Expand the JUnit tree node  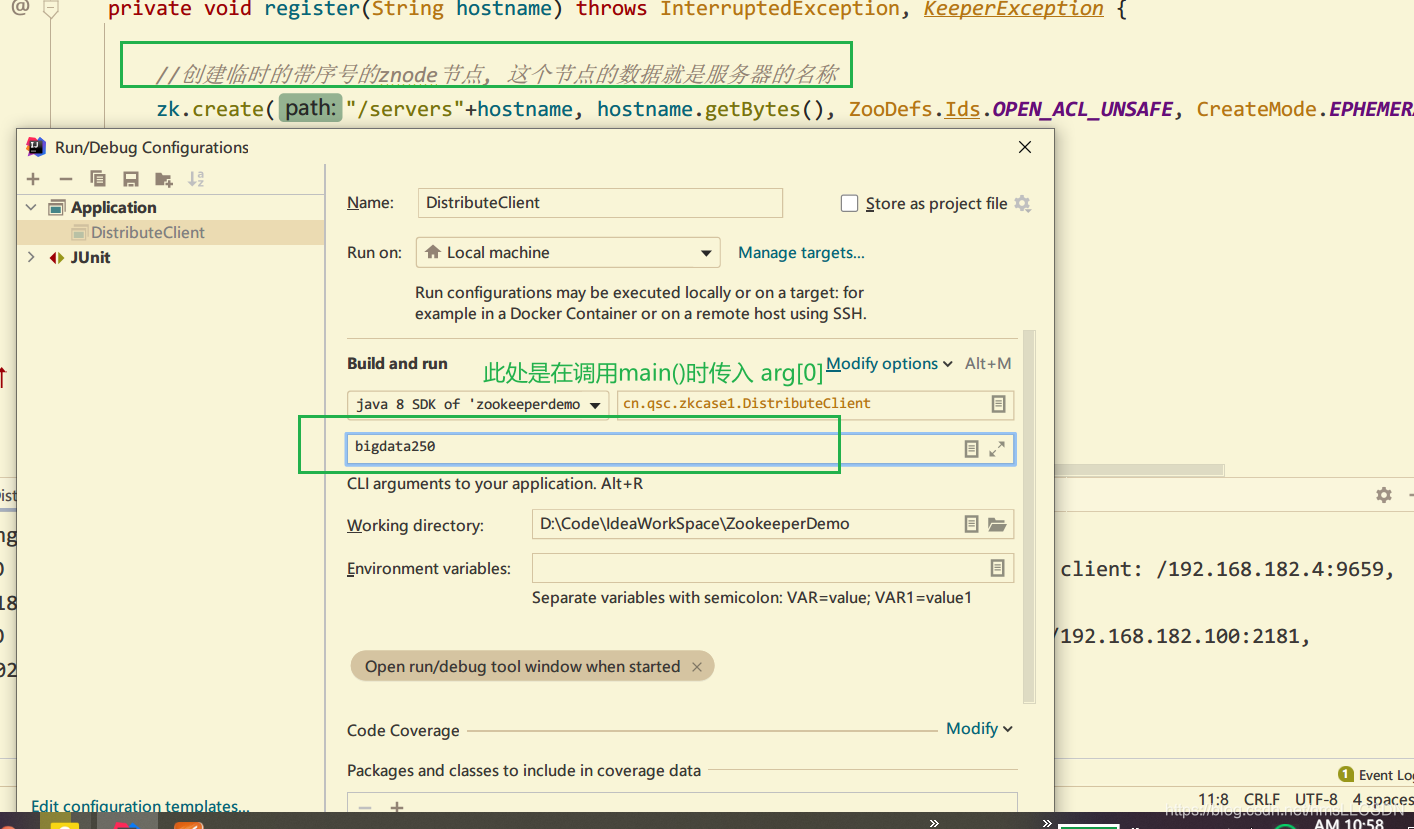(x=31, y=257)
